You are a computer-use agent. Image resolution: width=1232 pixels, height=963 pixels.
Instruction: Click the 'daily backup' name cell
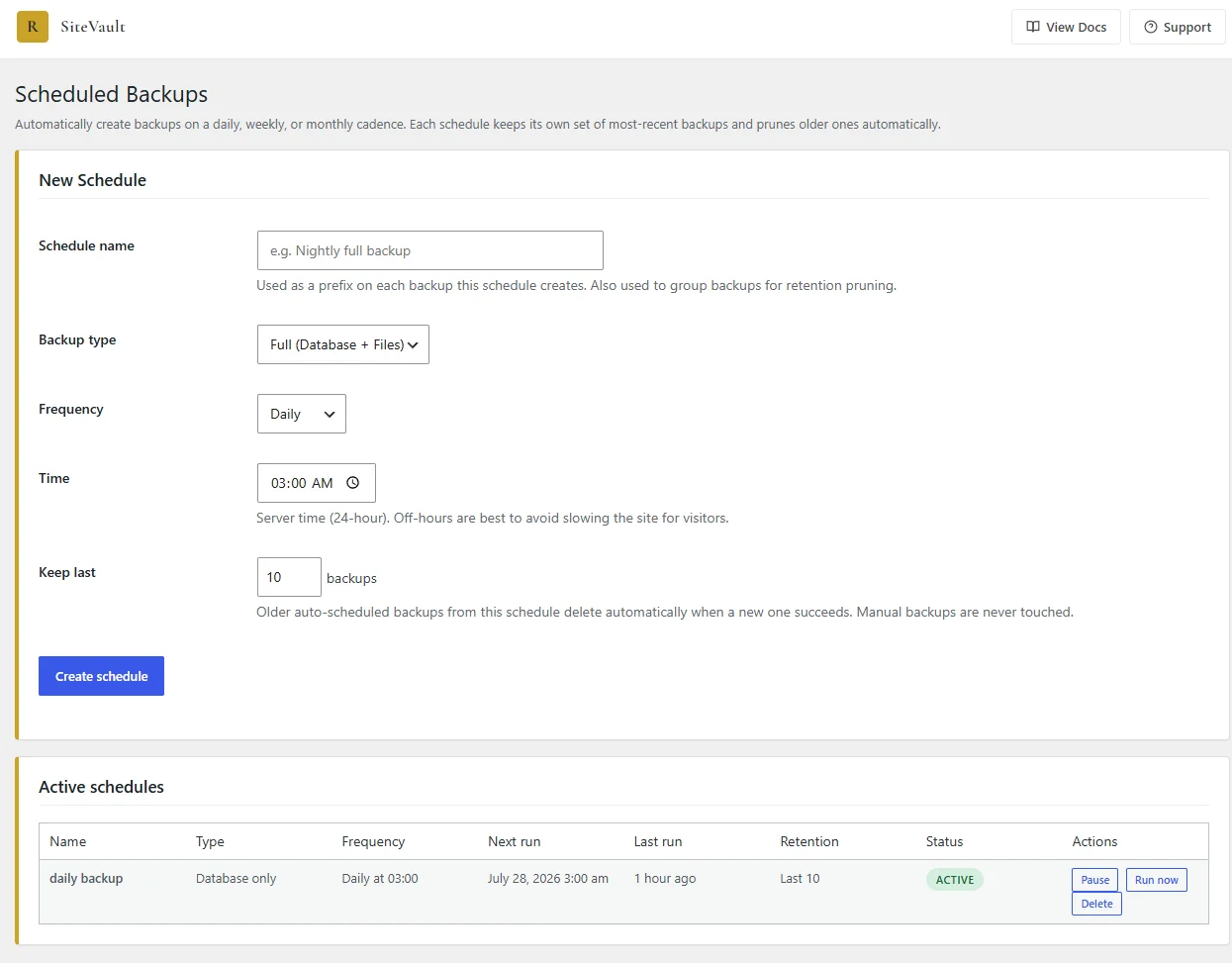[x=86, y=878]
